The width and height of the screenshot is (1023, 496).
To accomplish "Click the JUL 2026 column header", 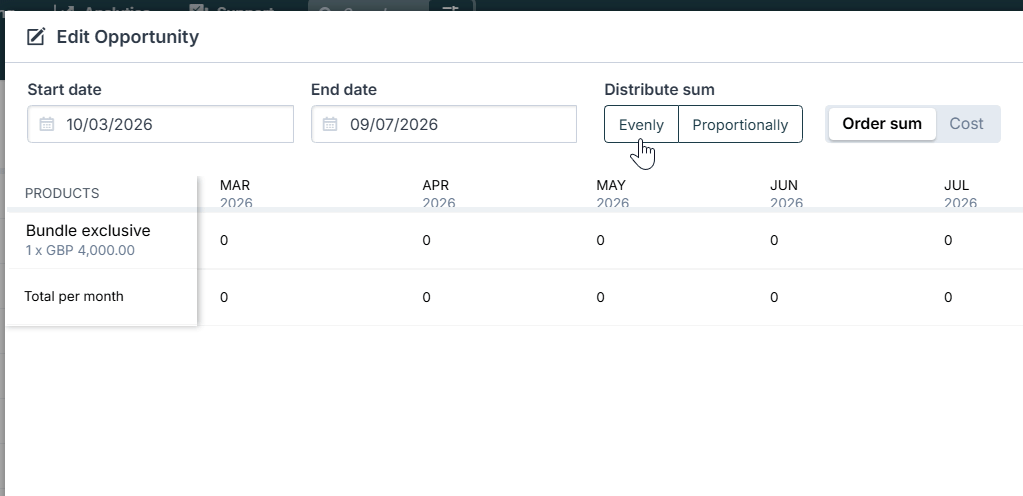I will (960, 193).
